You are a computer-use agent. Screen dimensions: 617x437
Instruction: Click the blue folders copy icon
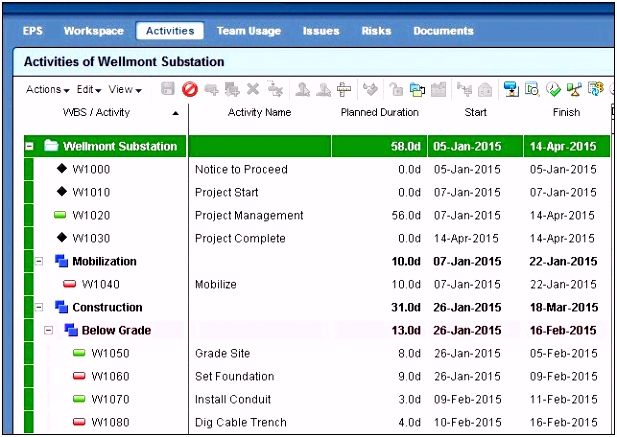[x=417, y=90]
